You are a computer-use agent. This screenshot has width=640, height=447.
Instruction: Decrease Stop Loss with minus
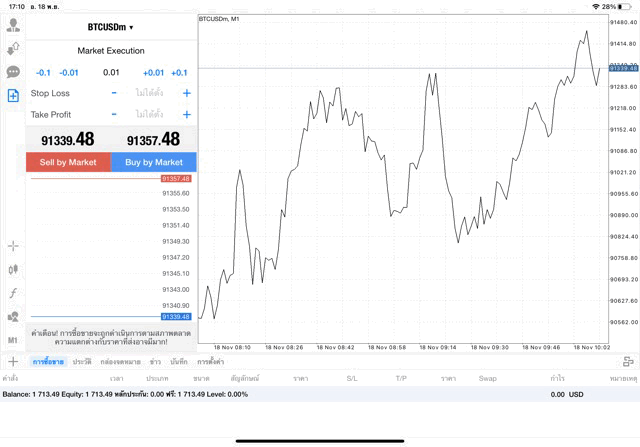114,93
